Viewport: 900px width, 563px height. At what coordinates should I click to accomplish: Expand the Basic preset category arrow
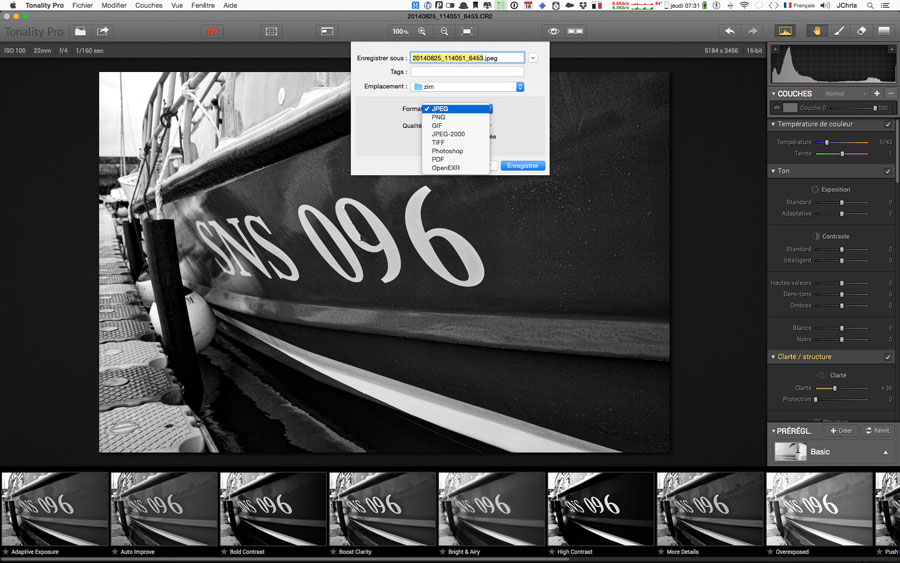click(886, 452)
